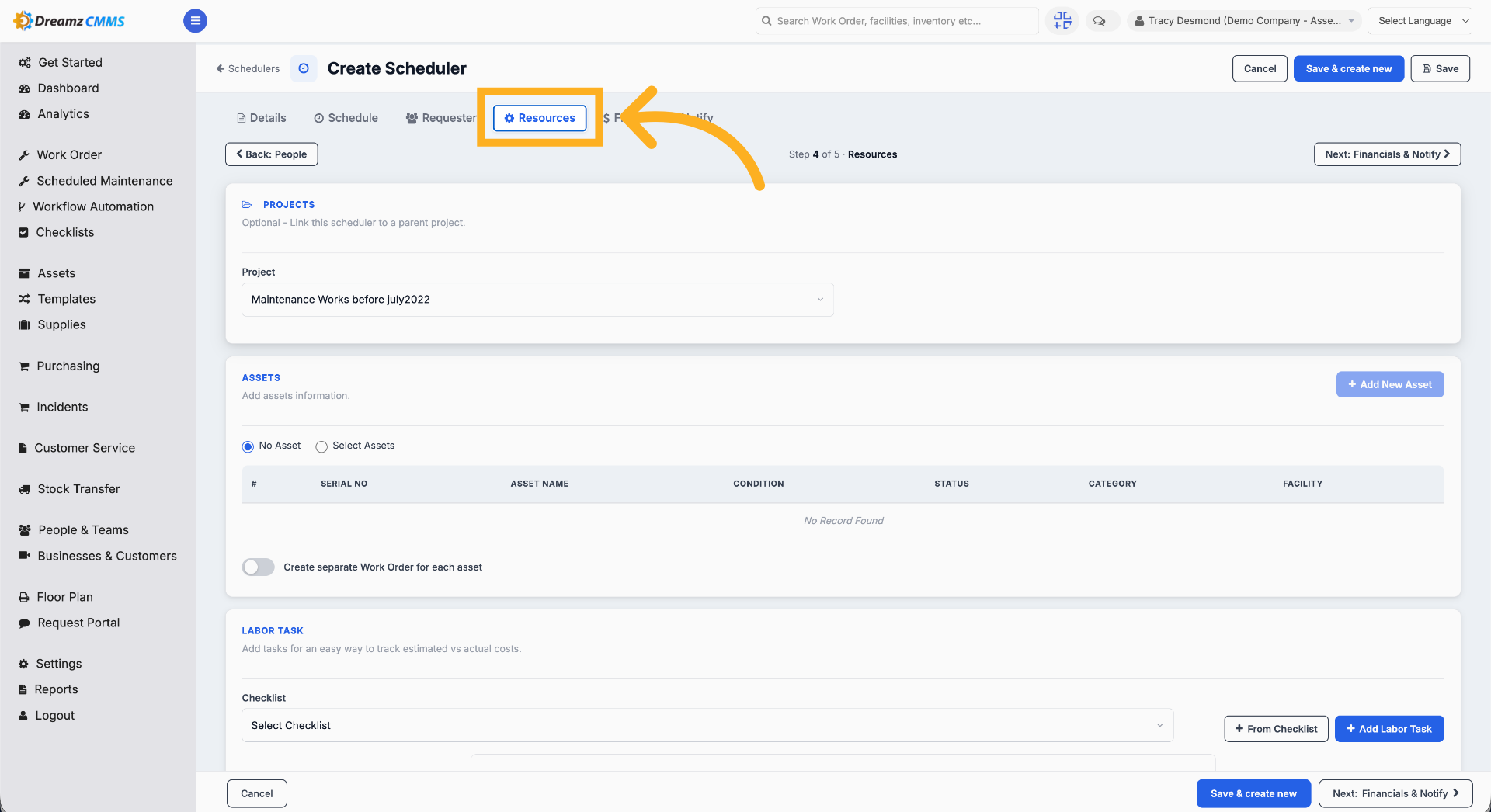Open the Select Language dropdown
1491x812 pixels.
1420,21
